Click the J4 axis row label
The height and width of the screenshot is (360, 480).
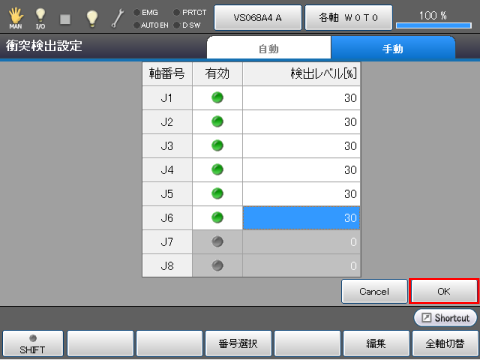tap(167, 170)
